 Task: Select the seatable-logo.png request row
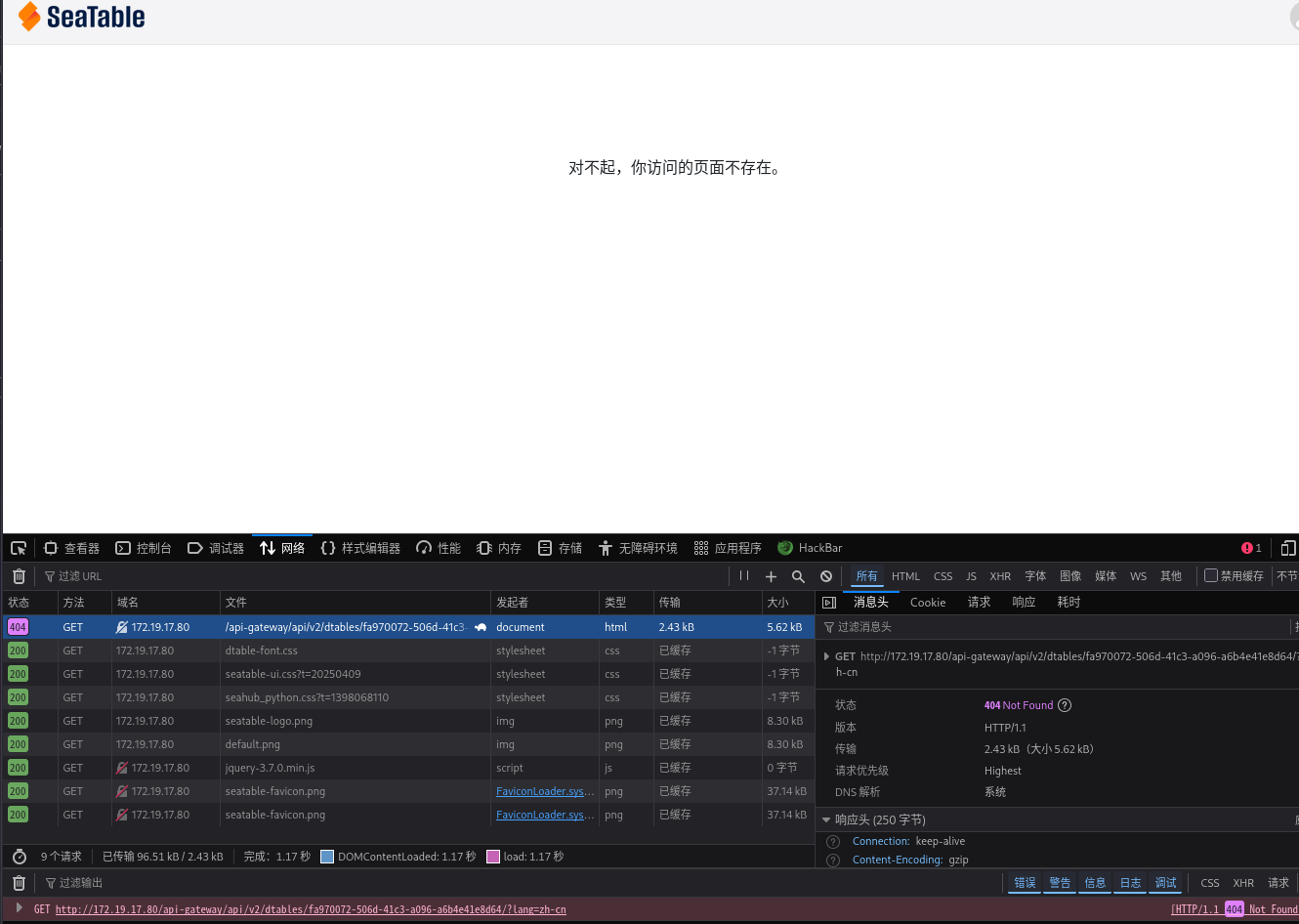pos(408,721)
